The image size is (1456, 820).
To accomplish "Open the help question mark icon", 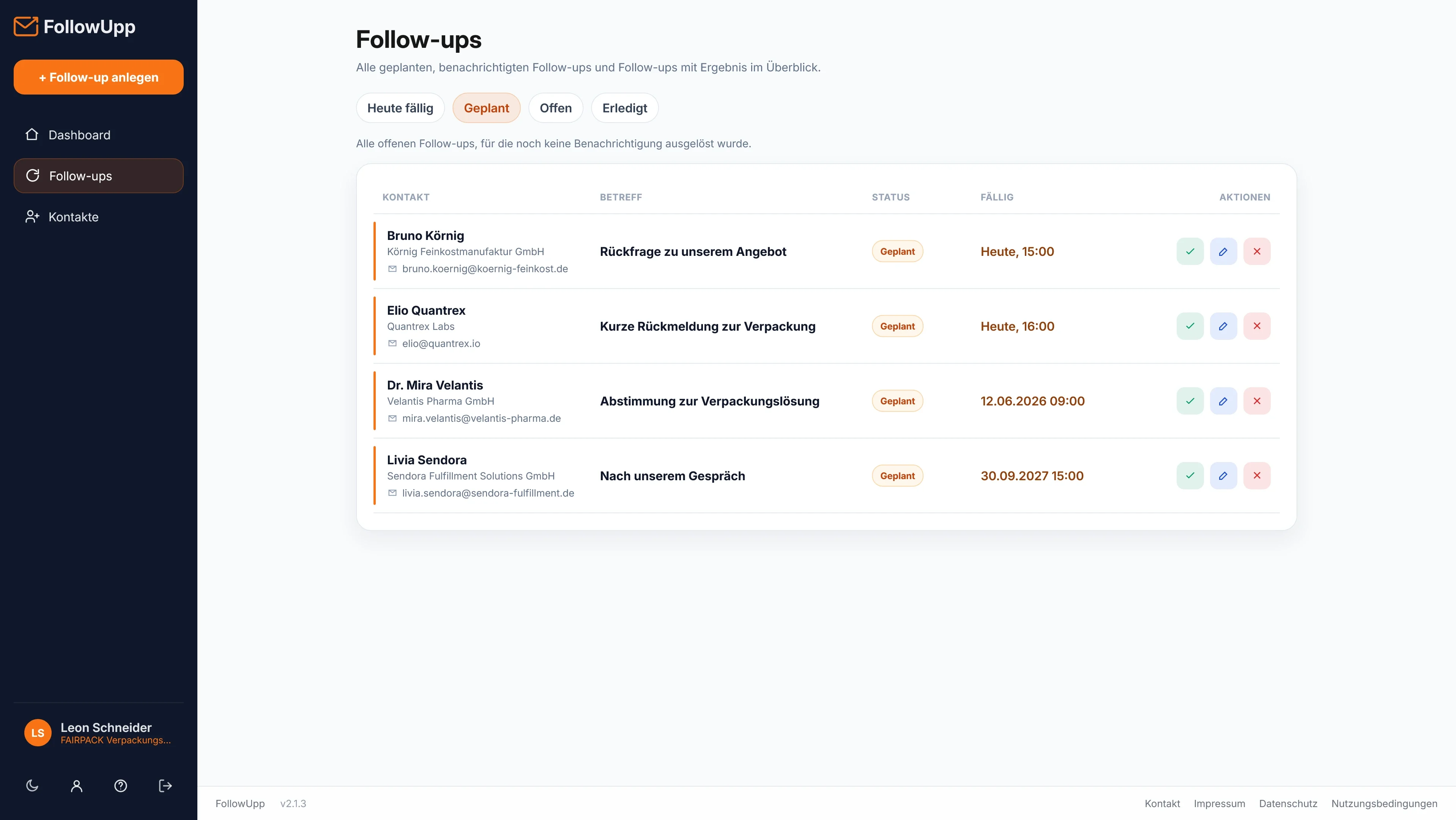I will 120,785.
